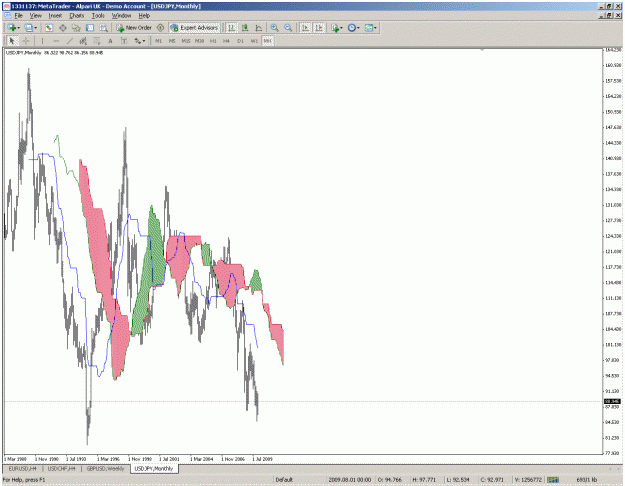Open the Templates dropdown
Image resolution: width=625 pixels, height=486 pixels.
pos(370,28)
